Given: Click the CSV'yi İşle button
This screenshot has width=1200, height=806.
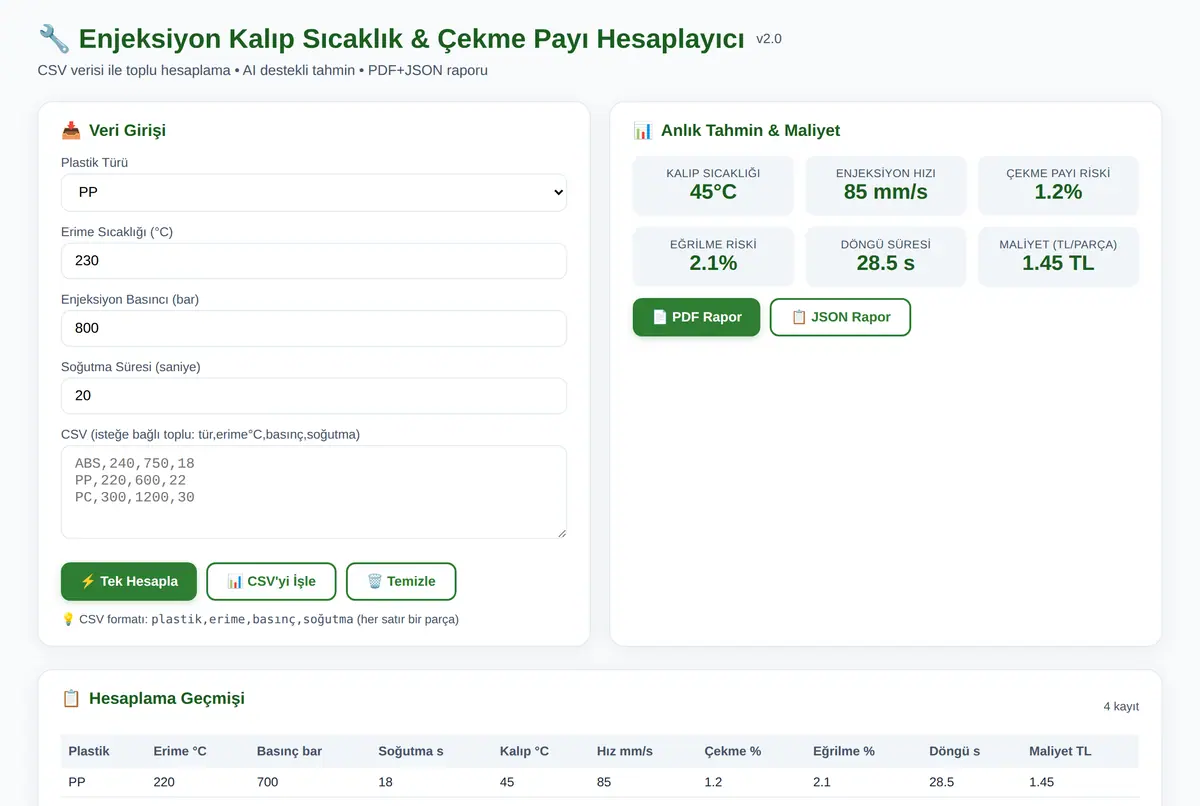Looking at the screenshot, I should pyautogui.click(x=271, y=581).
